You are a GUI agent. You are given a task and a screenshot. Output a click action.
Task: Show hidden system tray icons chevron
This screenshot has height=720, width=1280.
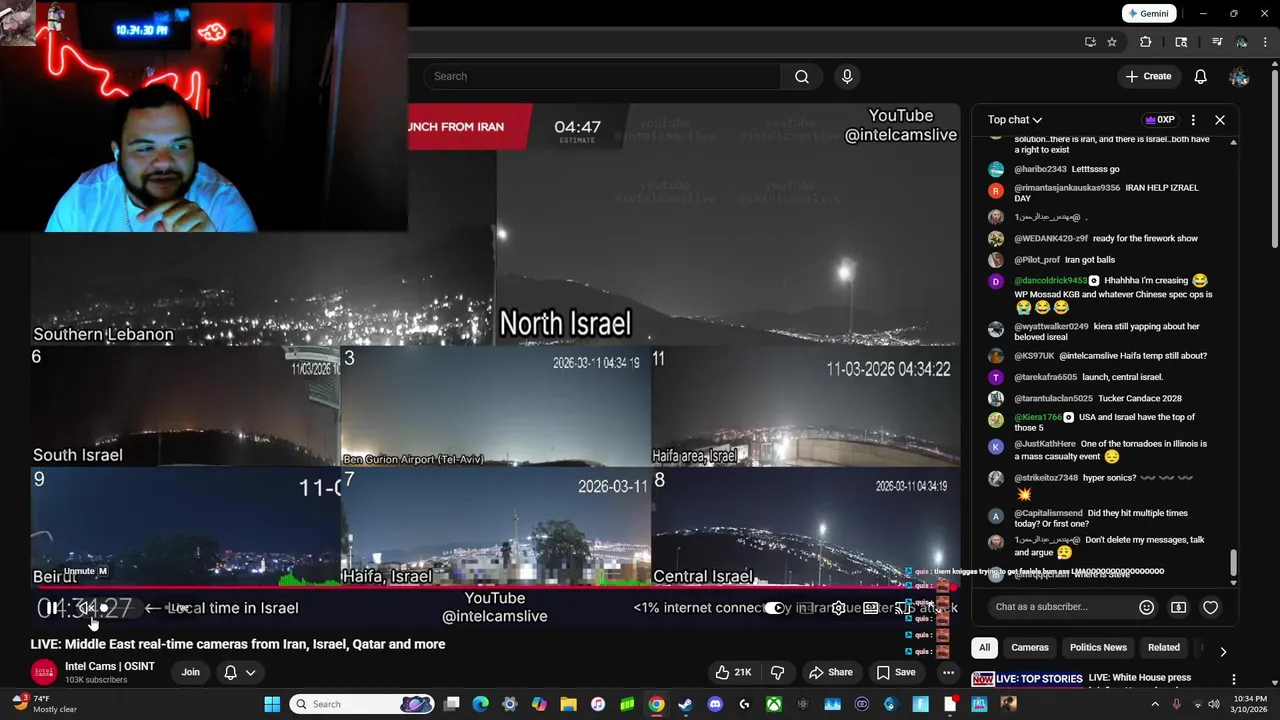pos(1154,704)
